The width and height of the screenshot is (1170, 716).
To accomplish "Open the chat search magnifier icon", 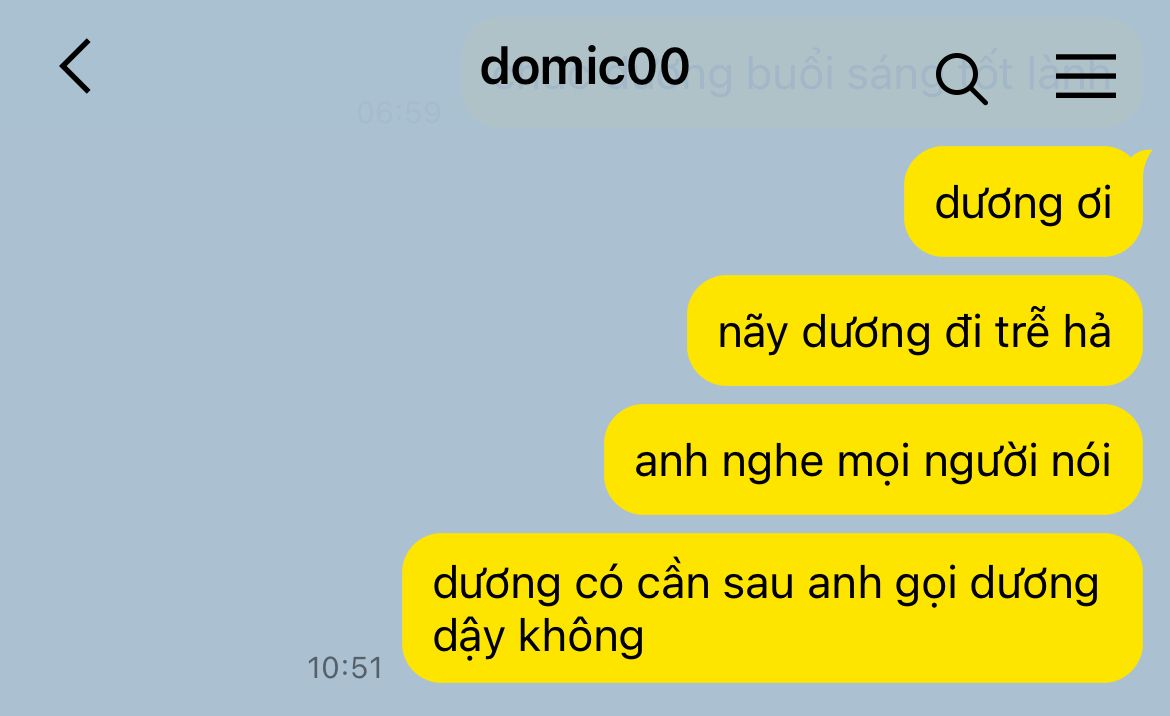I will pyautogui.click(x=961, y=78).
